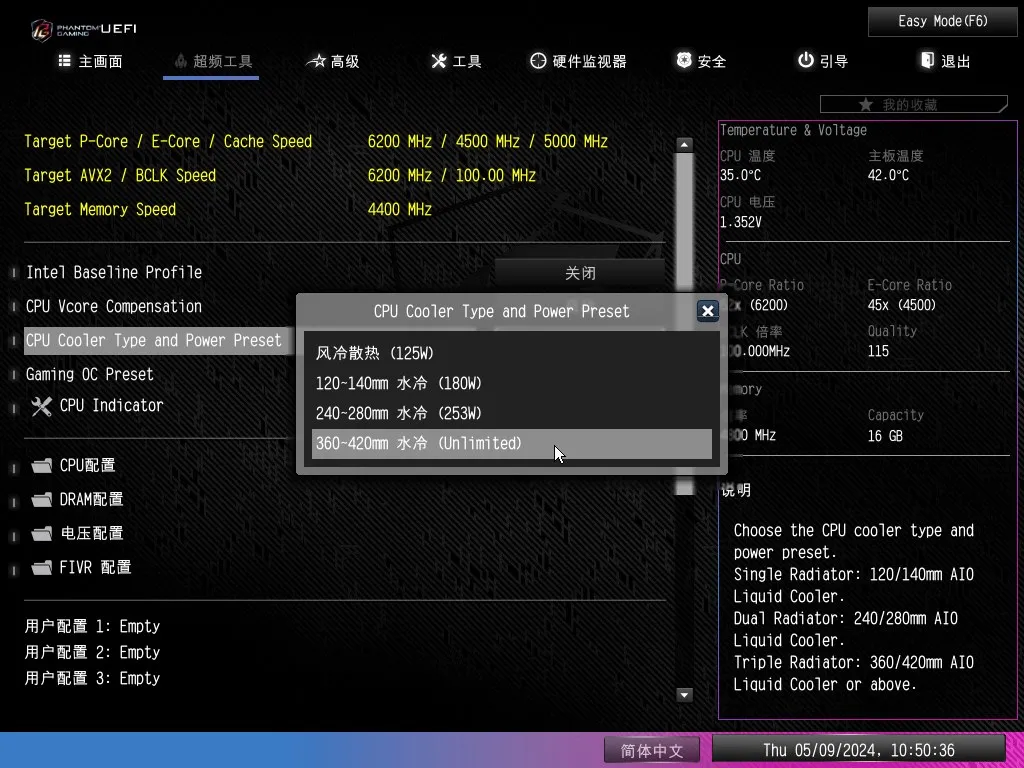This screenshot has height=768, width=1024.
Task: Click the wrench icon of Tools tab
Action: pyautogui.click(x=439, y=61)
